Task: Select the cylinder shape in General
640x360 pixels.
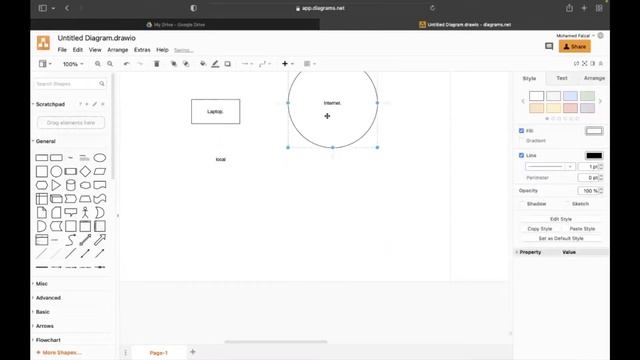Action: tap(71, 185)
